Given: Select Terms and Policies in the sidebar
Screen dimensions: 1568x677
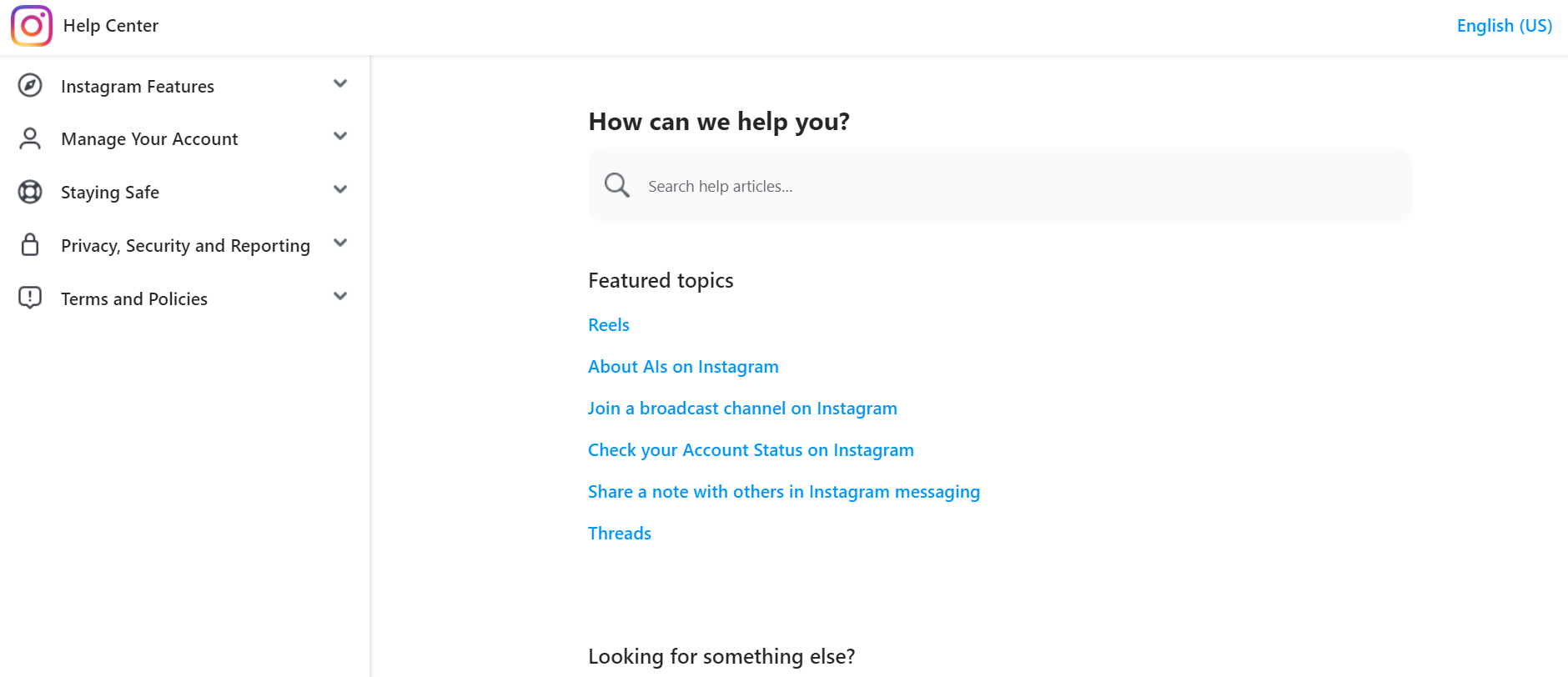Looking at the screenshot, I should (x=133, y=298).
